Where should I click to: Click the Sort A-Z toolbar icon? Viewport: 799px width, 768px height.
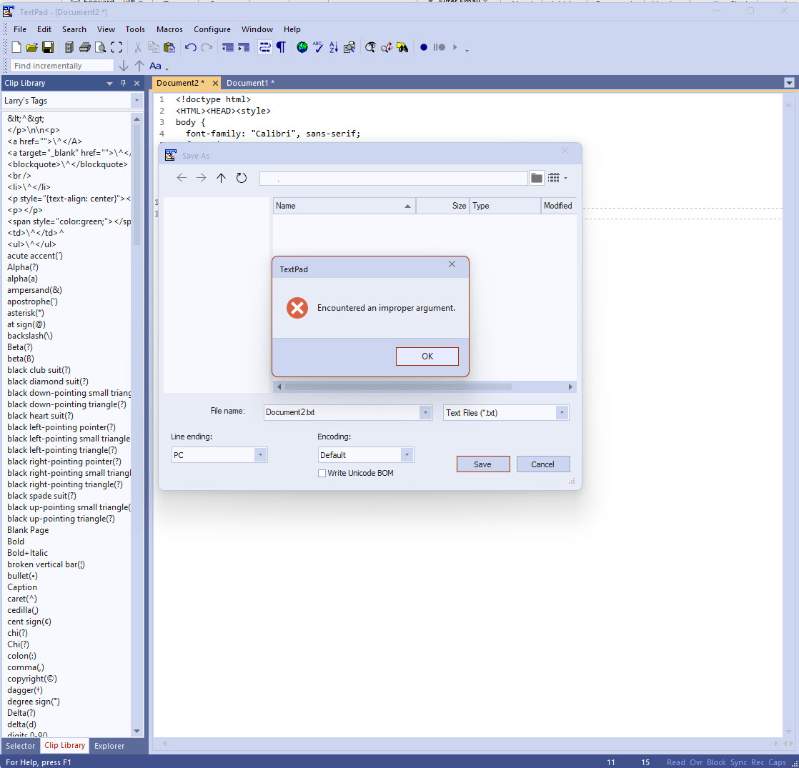point(333,47)
